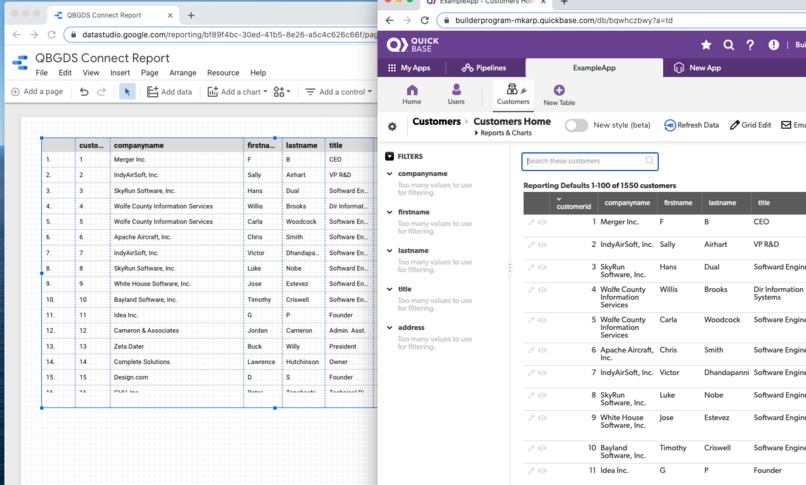Collapse the title filter

coord(390,289)
